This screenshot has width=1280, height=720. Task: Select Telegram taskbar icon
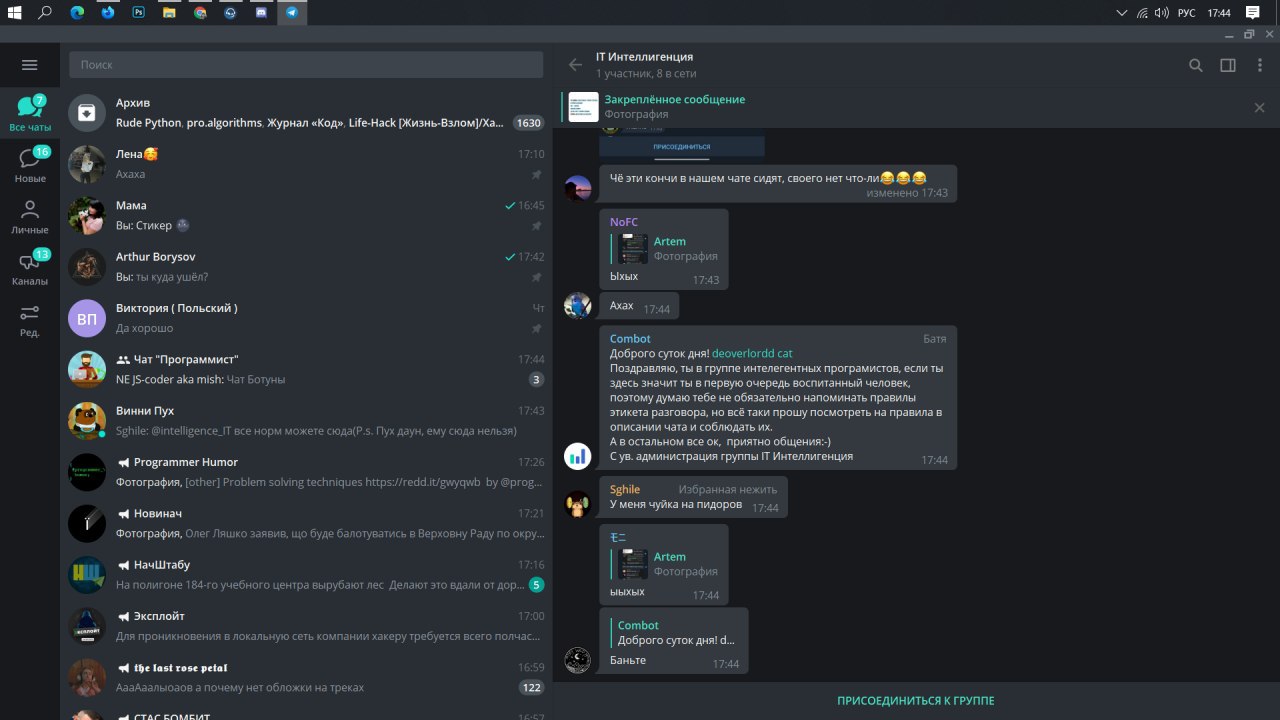[292, 13]
